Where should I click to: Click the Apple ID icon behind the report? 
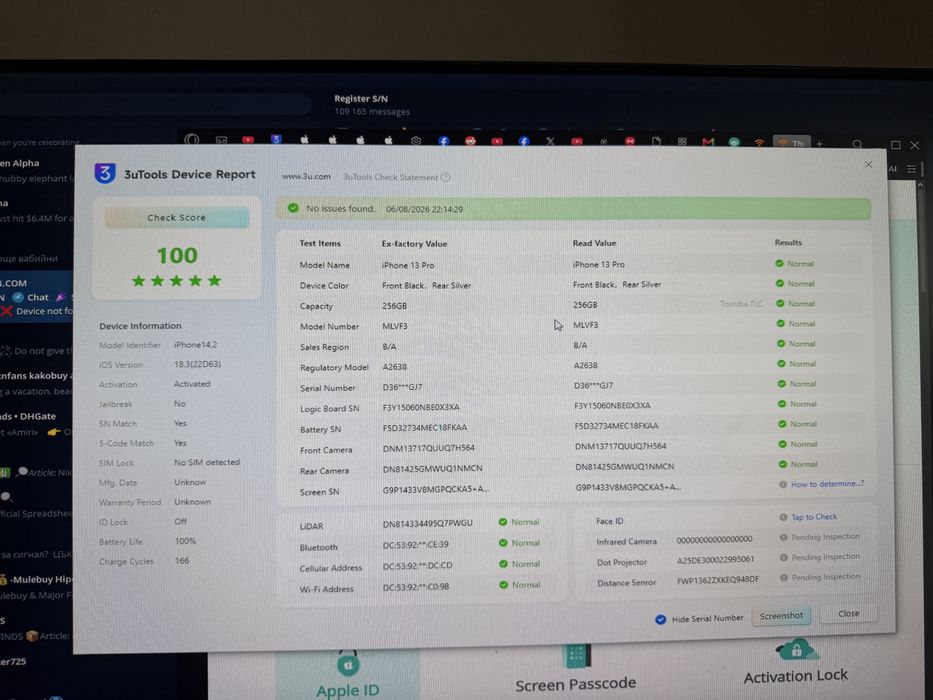coord(348,664)
